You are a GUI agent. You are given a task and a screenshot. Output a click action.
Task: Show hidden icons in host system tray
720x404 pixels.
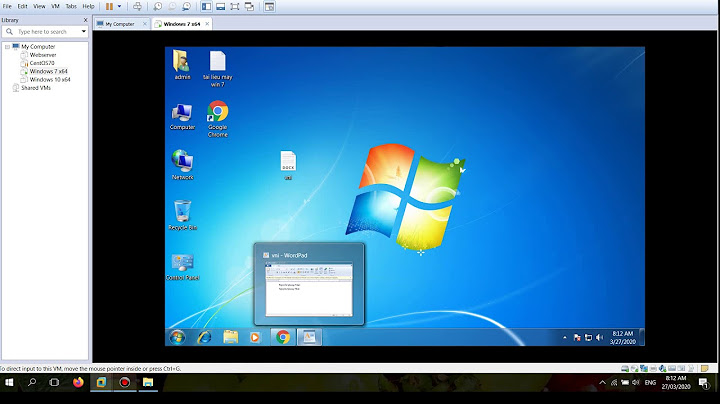pyautogui.click(x=602, y=382)
